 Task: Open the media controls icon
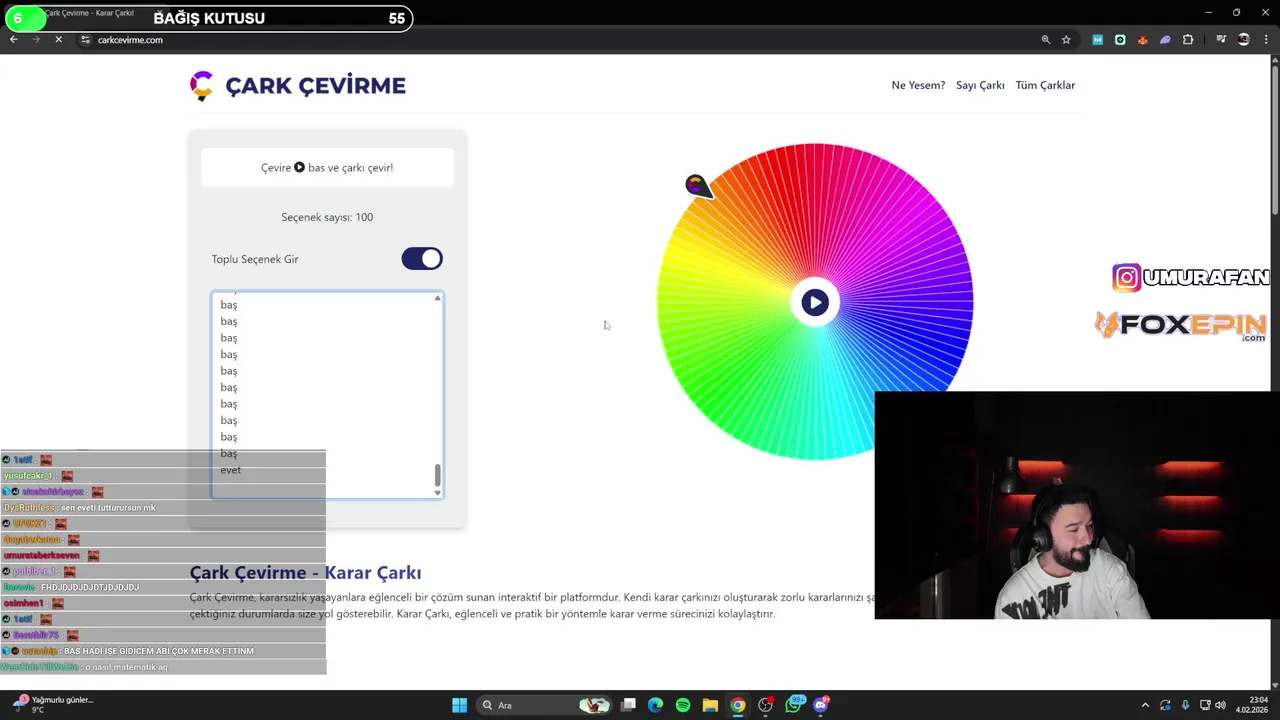click(x=1221, y=40)
